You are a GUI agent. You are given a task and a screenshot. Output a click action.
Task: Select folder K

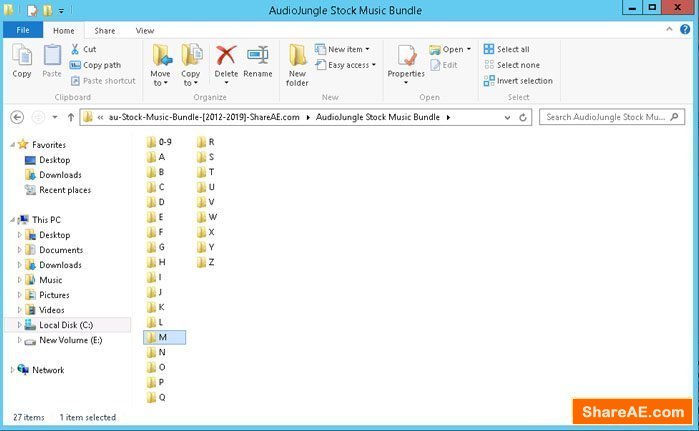(156, 307)
